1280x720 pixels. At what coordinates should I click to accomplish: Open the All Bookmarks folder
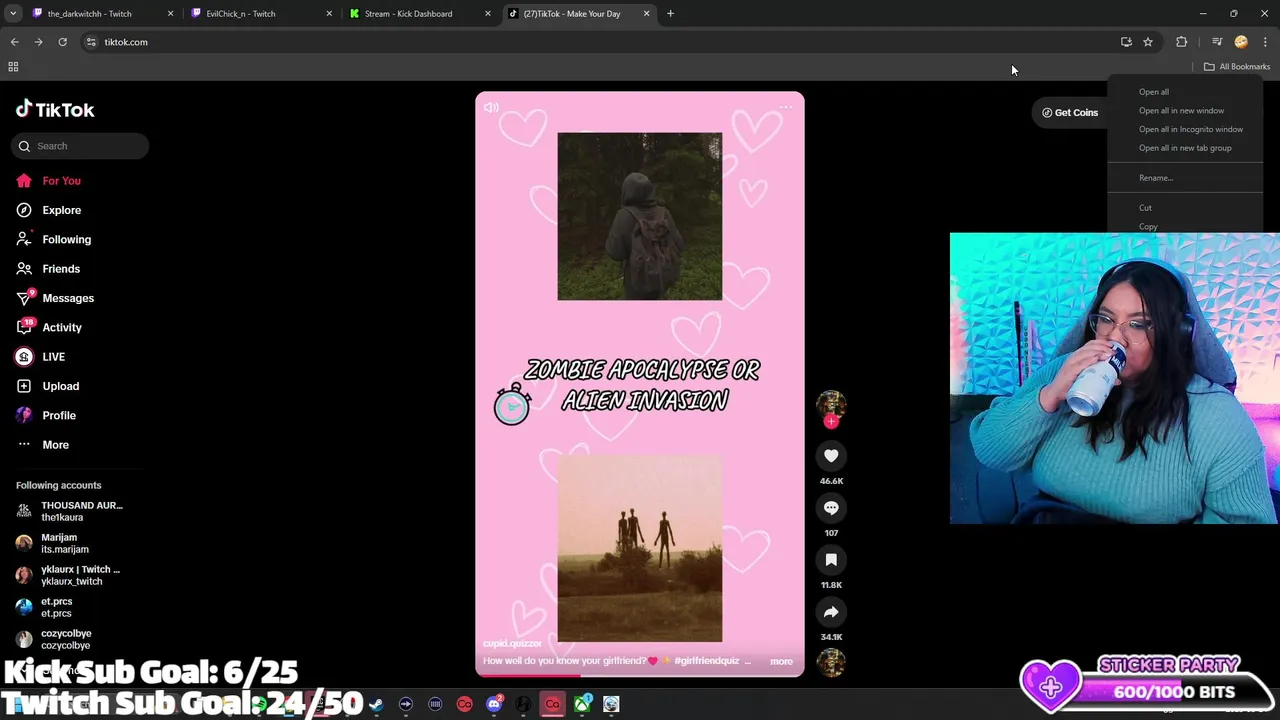[x=1237, y=67]
